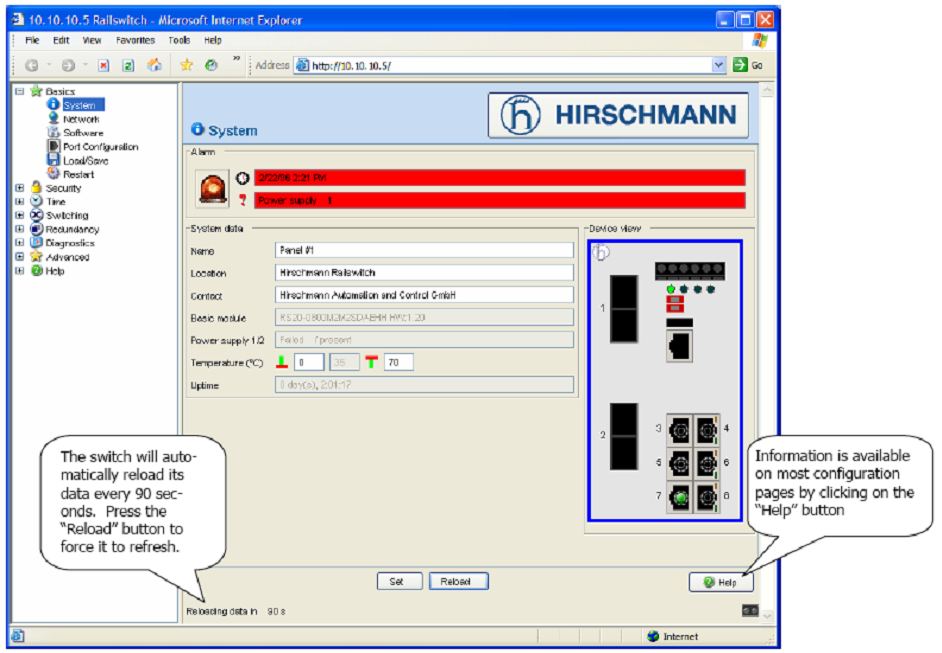942x653 pixels.
Task: Click port 7 in Device View
Action: click(678, 497)
